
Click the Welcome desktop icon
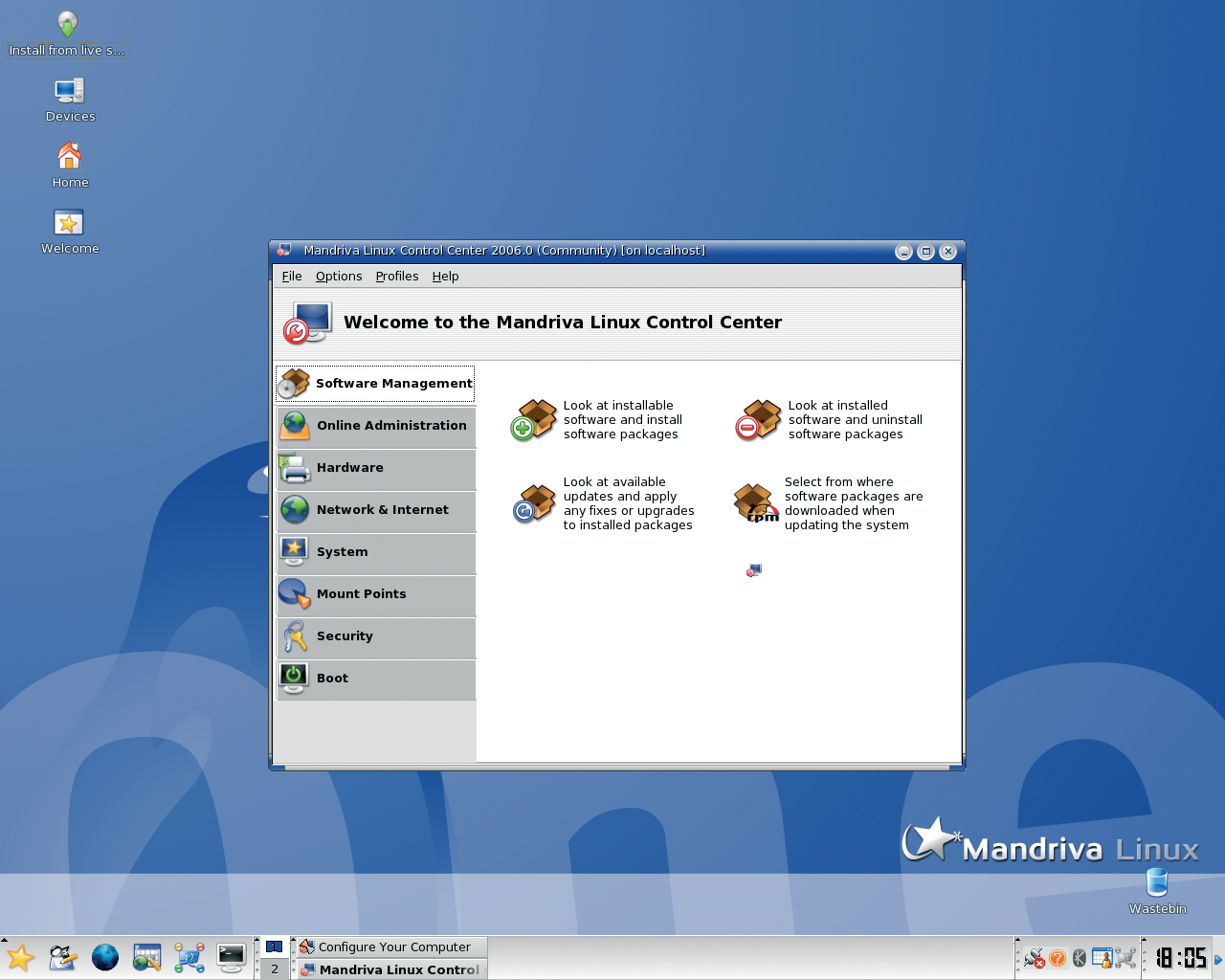tap(70, 233)
